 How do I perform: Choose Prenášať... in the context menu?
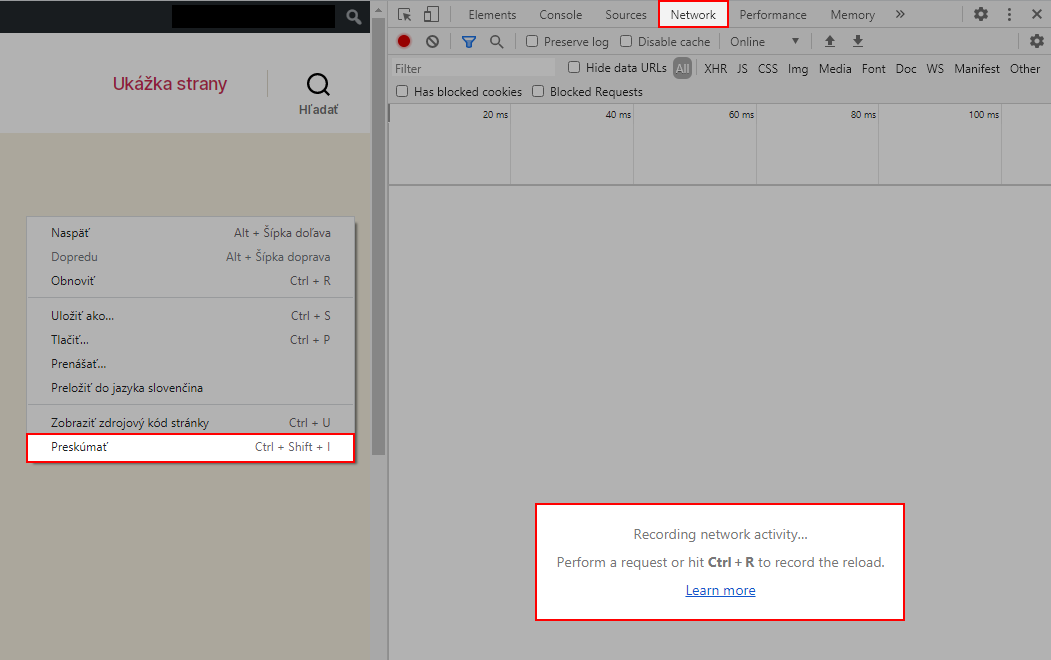(x=190, y=364)
